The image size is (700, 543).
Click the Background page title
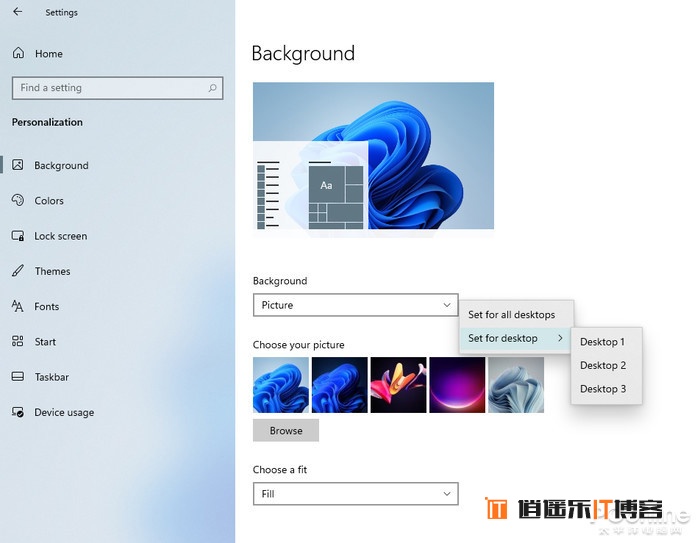pos(303,54)
